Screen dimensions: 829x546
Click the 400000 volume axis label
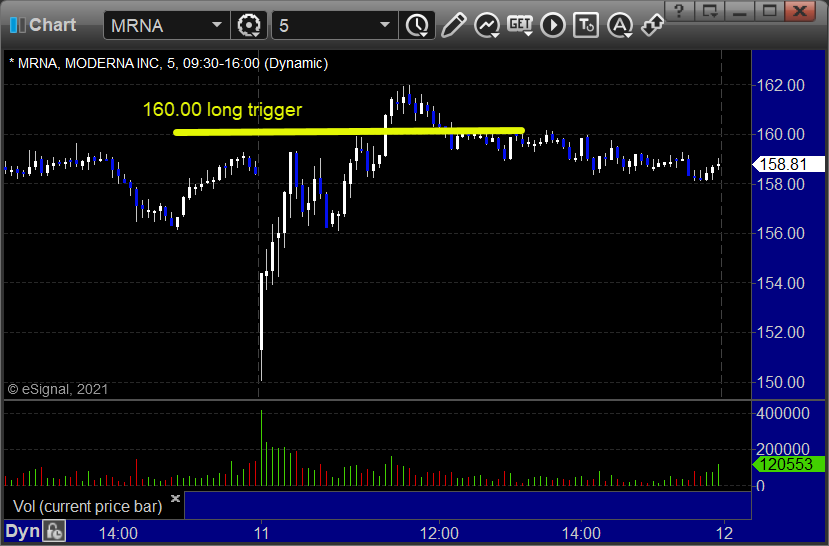tap(783, 413)
